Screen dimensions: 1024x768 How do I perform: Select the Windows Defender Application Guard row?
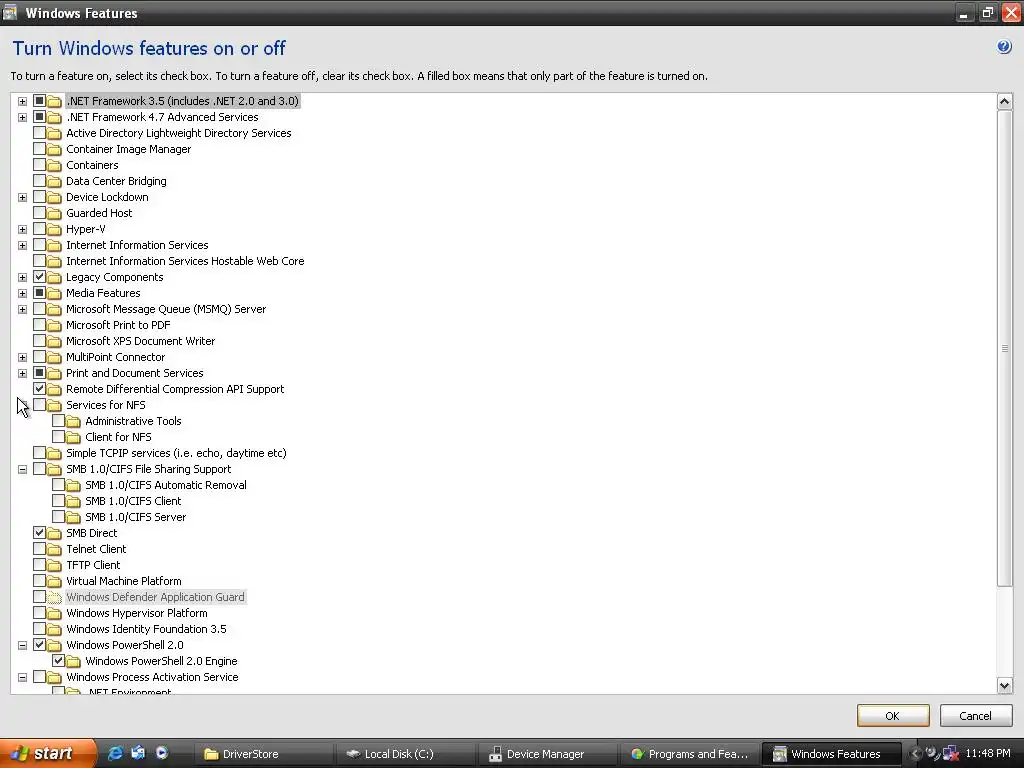(x=155, y=598)
